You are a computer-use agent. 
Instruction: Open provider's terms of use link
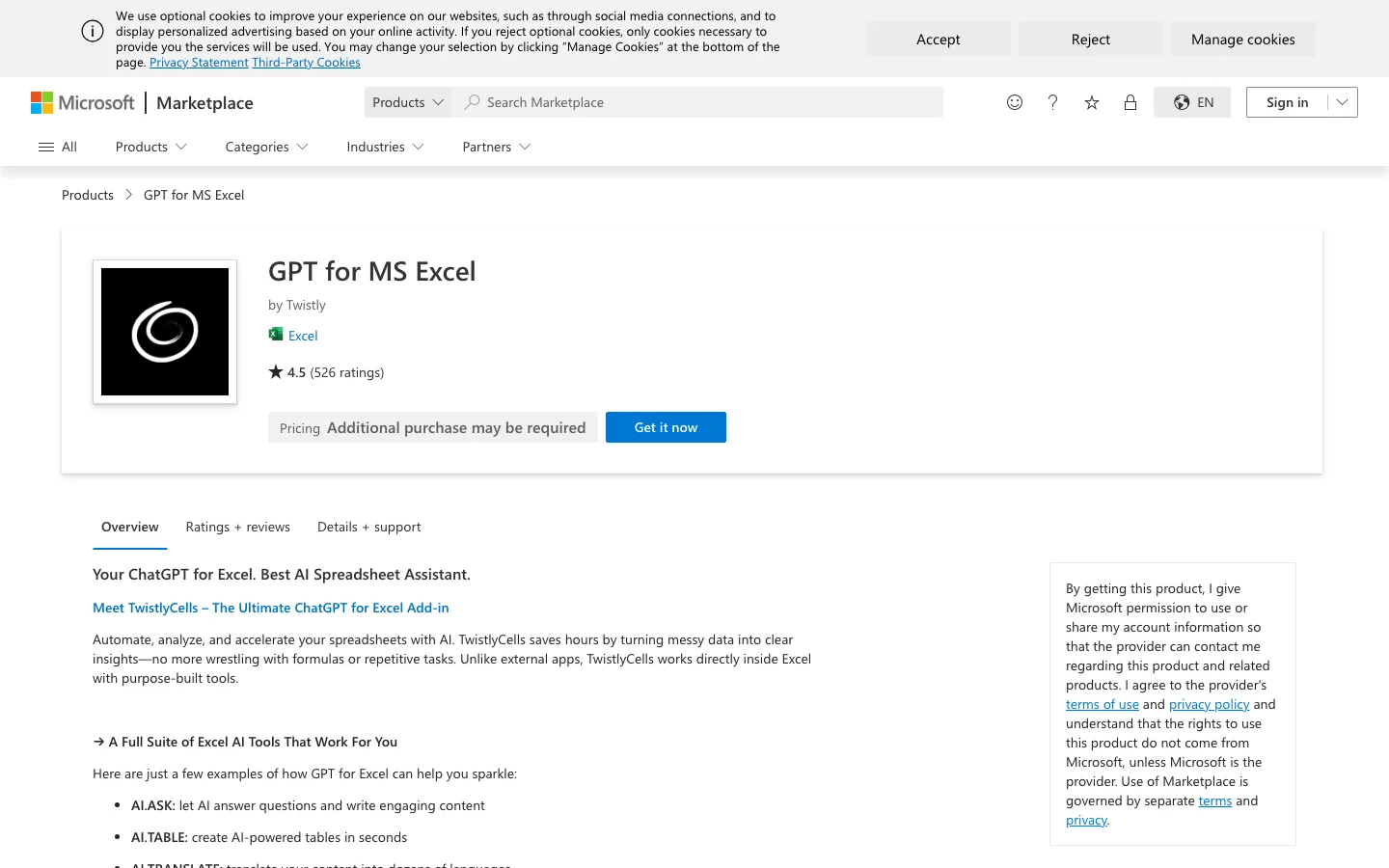tap(1103, 704)
